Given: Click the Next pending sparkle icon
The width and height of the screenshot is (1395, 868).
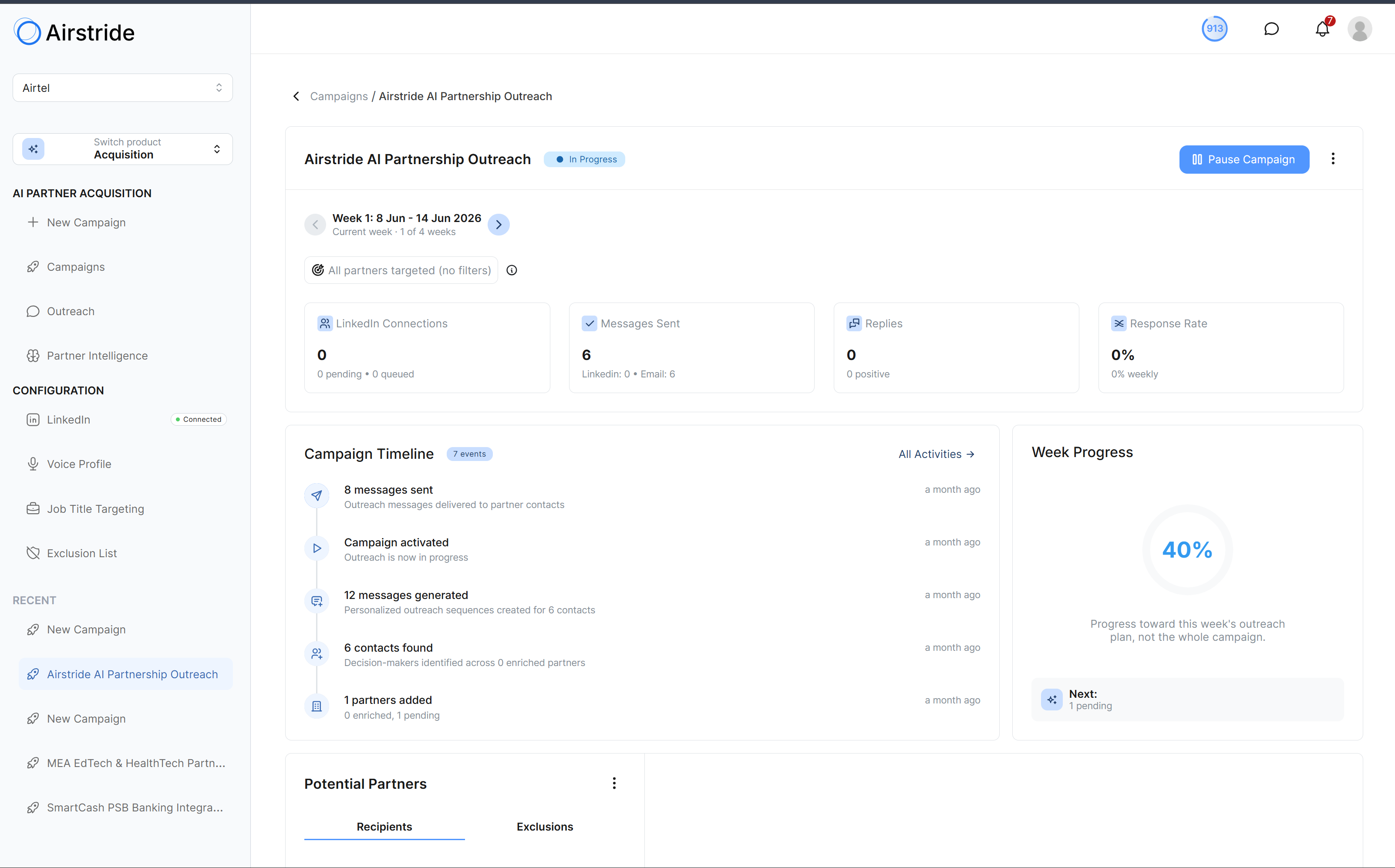Looking at the screenshot, I should click(1052, 700).
